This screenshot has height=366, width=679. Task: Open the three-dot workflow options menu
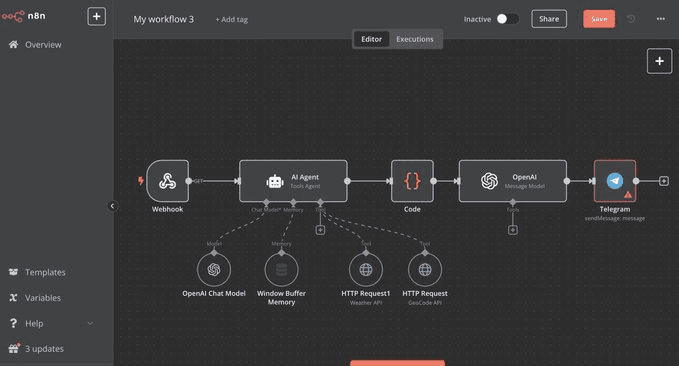660,19
